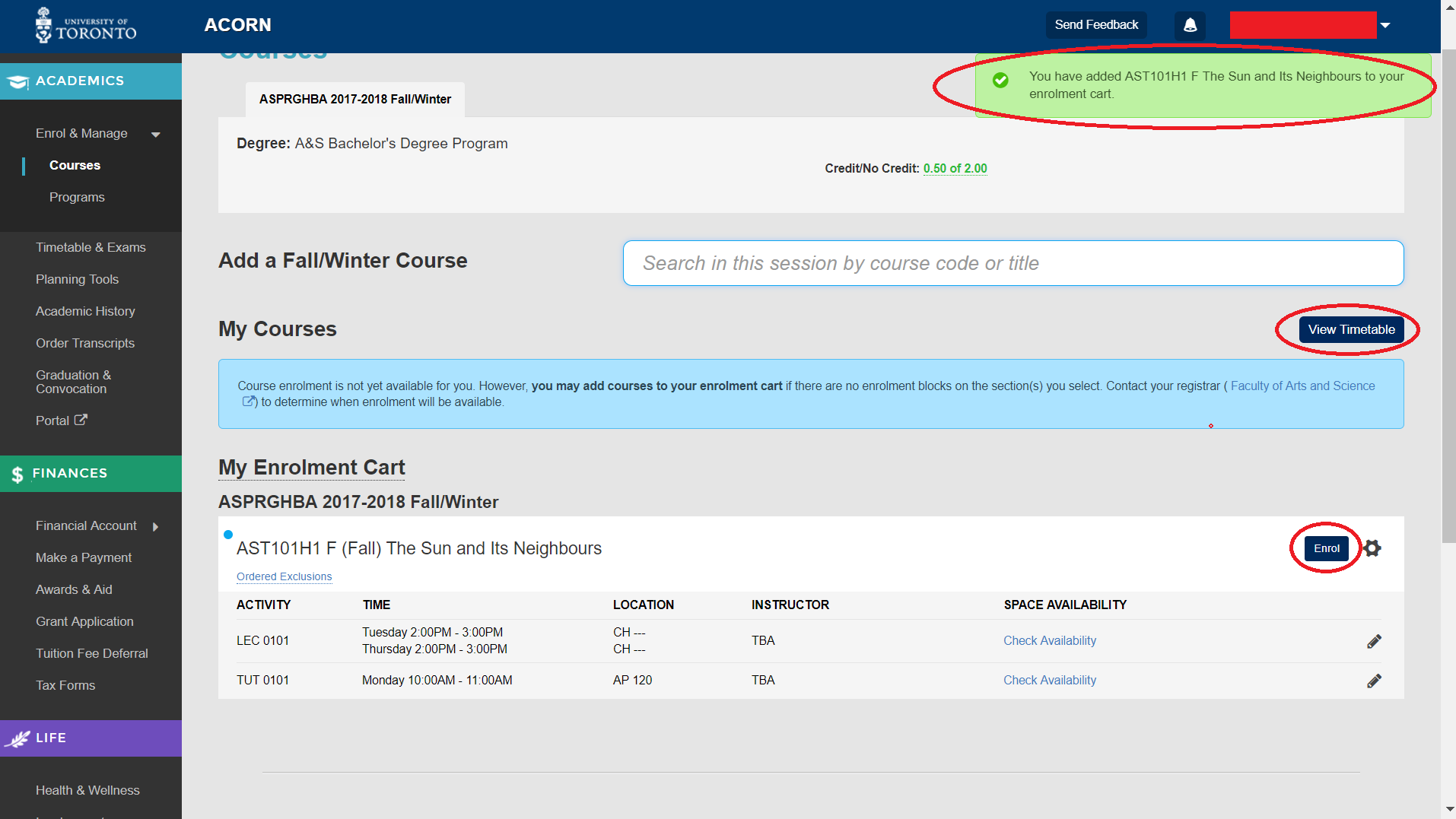Click the Enrol button for AST101H1
This screenshot has height=819, width=1456.
tap(1326, 548)
